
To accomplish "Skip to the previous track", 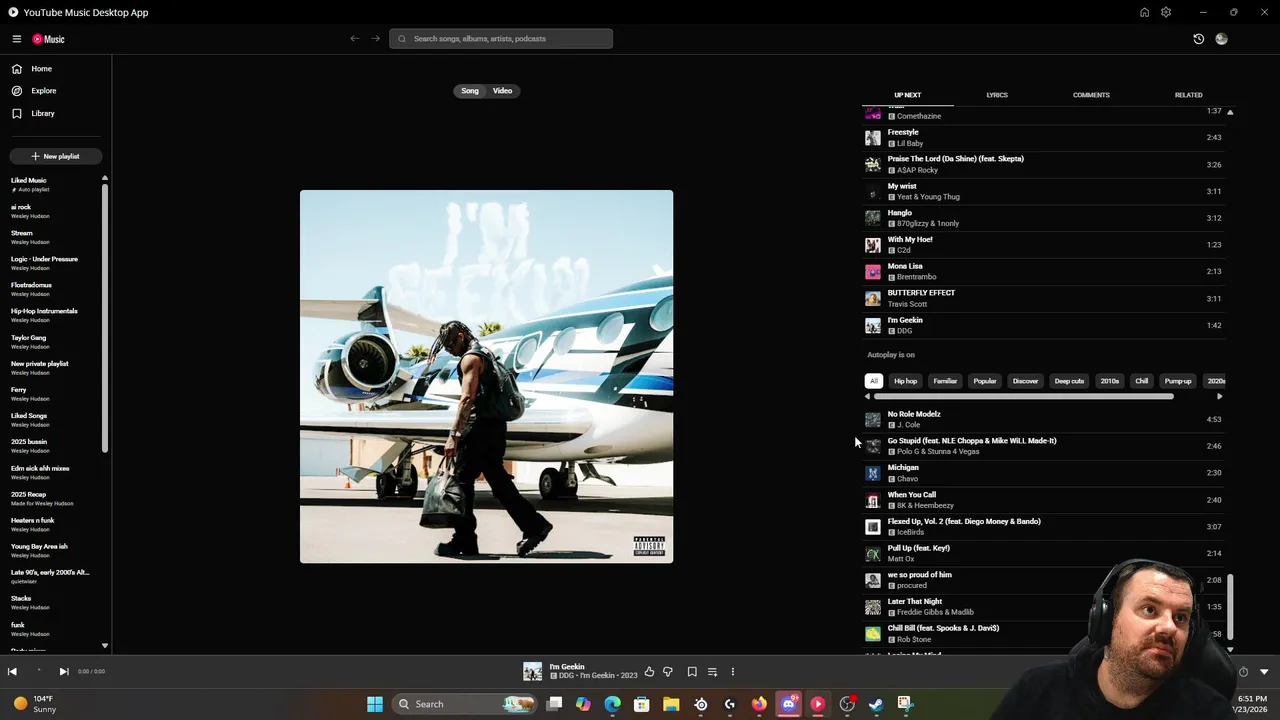I will click(x=12, y=672).
